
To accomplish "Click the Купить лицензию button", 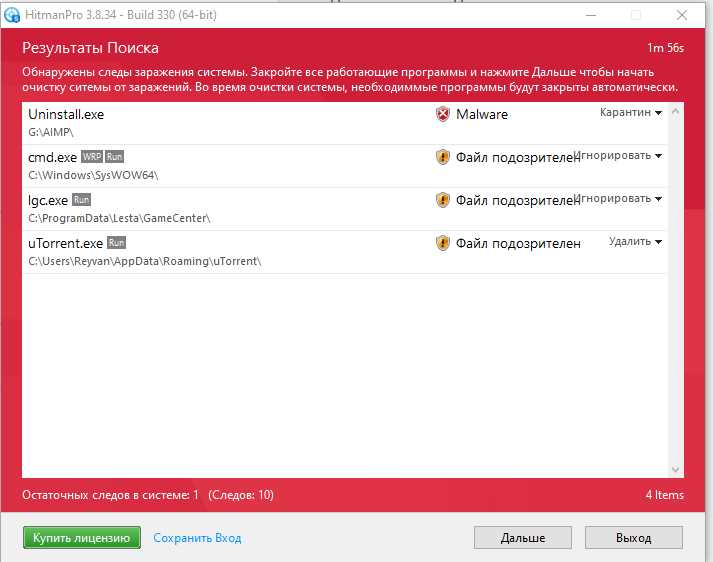I will 82,538.
